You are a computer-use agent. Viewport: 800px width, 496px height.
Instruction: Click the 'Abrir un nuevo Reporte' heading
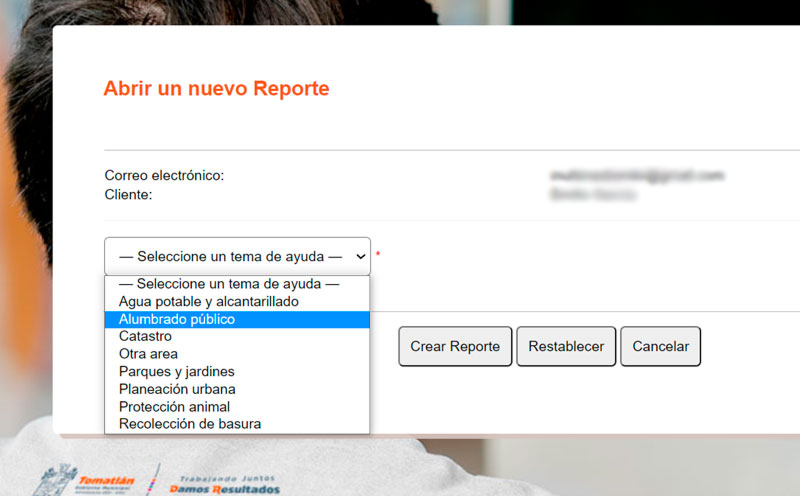(x=216, y=89)
